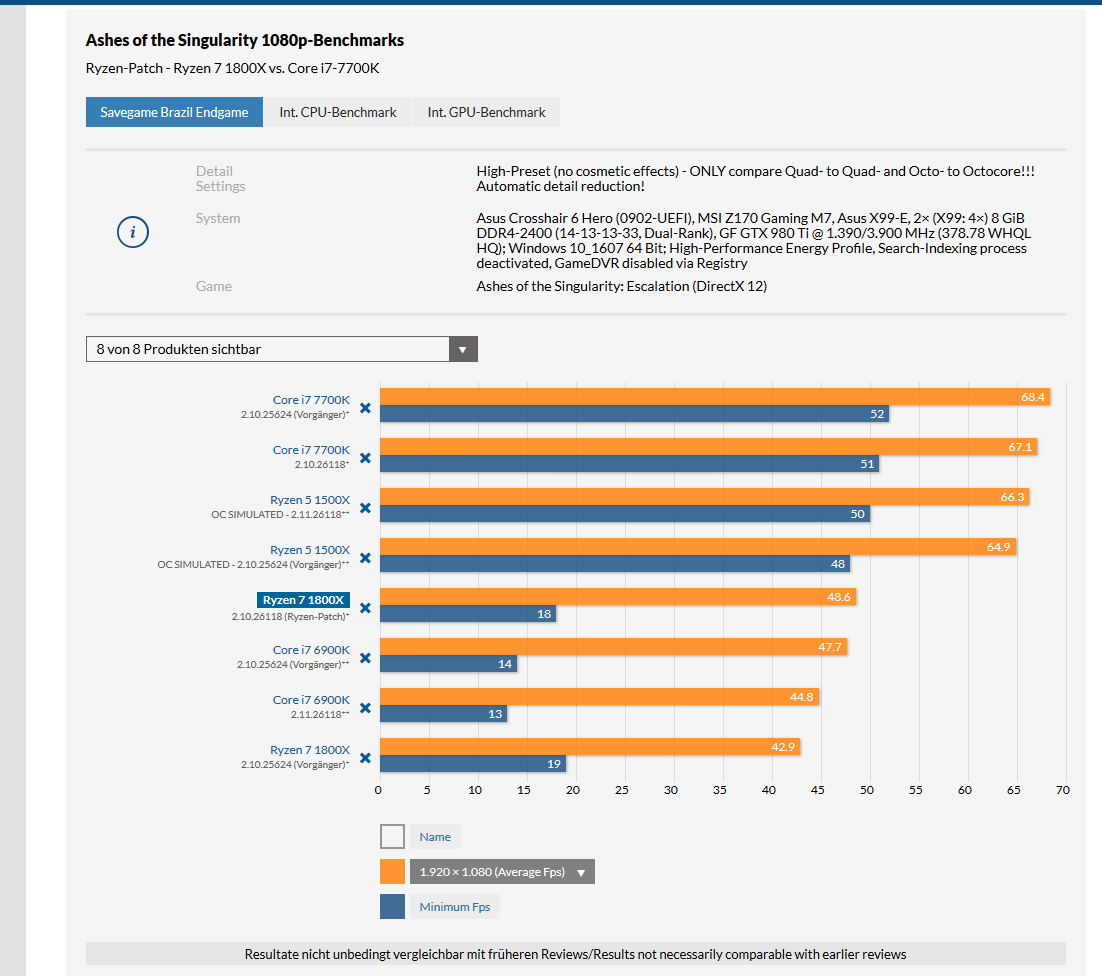The image size is (1102, 976).
Task: Remove Ryzen 7 1800X Ryzen-Patch entry
Action: tap(365, 608)
